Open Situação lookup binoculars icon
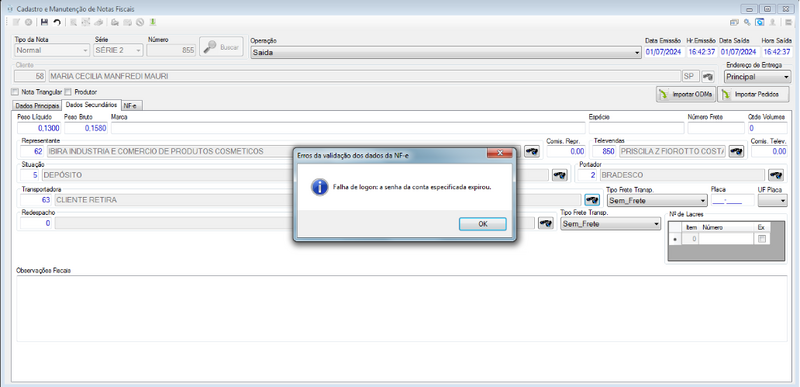Viewport: 800px width, 387px height. click(x=560, y=175)
